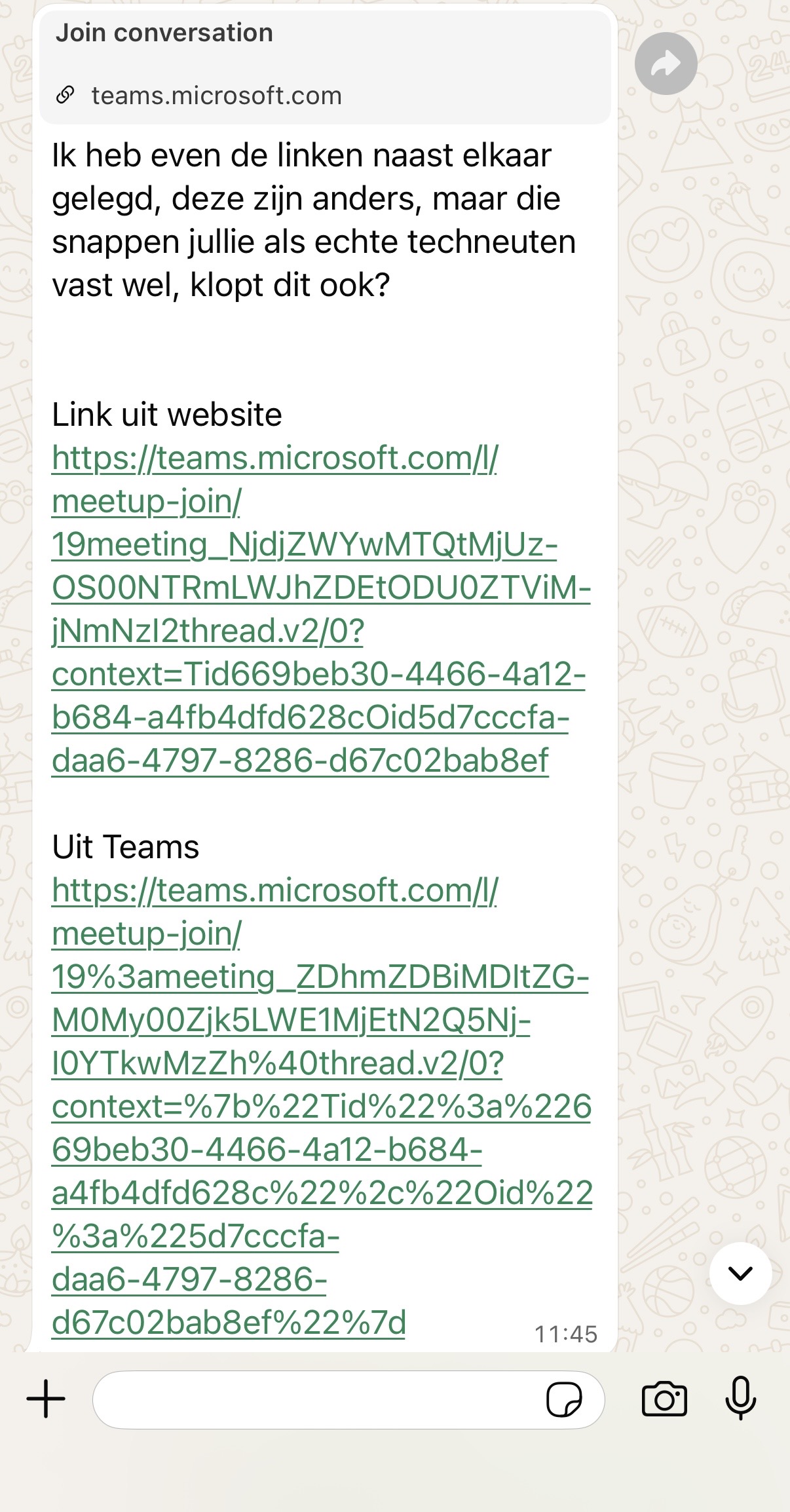
Task: Click the "d67c02bab8ef%22%7d" link ending
Action: [229, 1323]
